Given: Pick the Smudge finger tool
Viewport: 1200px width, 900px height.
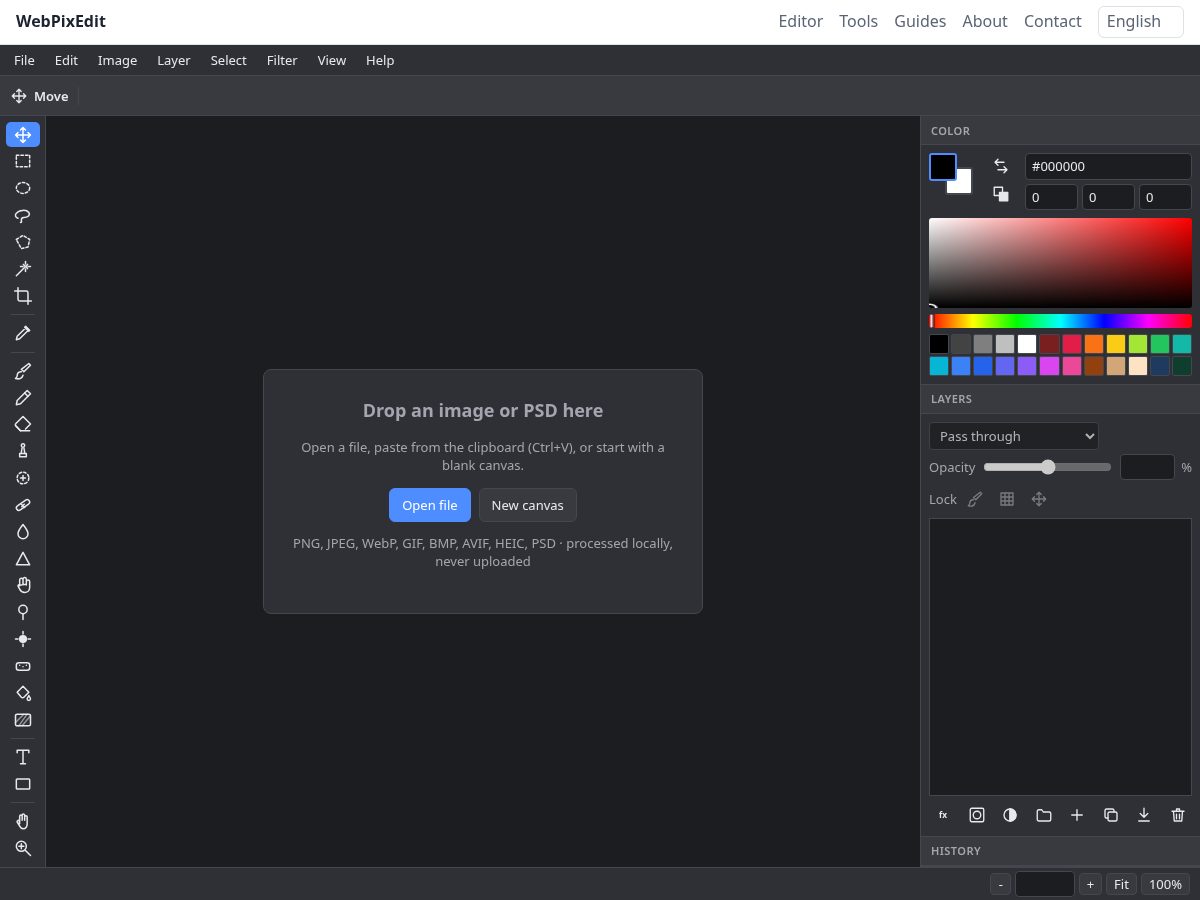Looking at the screenshot, I should pos(23,586).
